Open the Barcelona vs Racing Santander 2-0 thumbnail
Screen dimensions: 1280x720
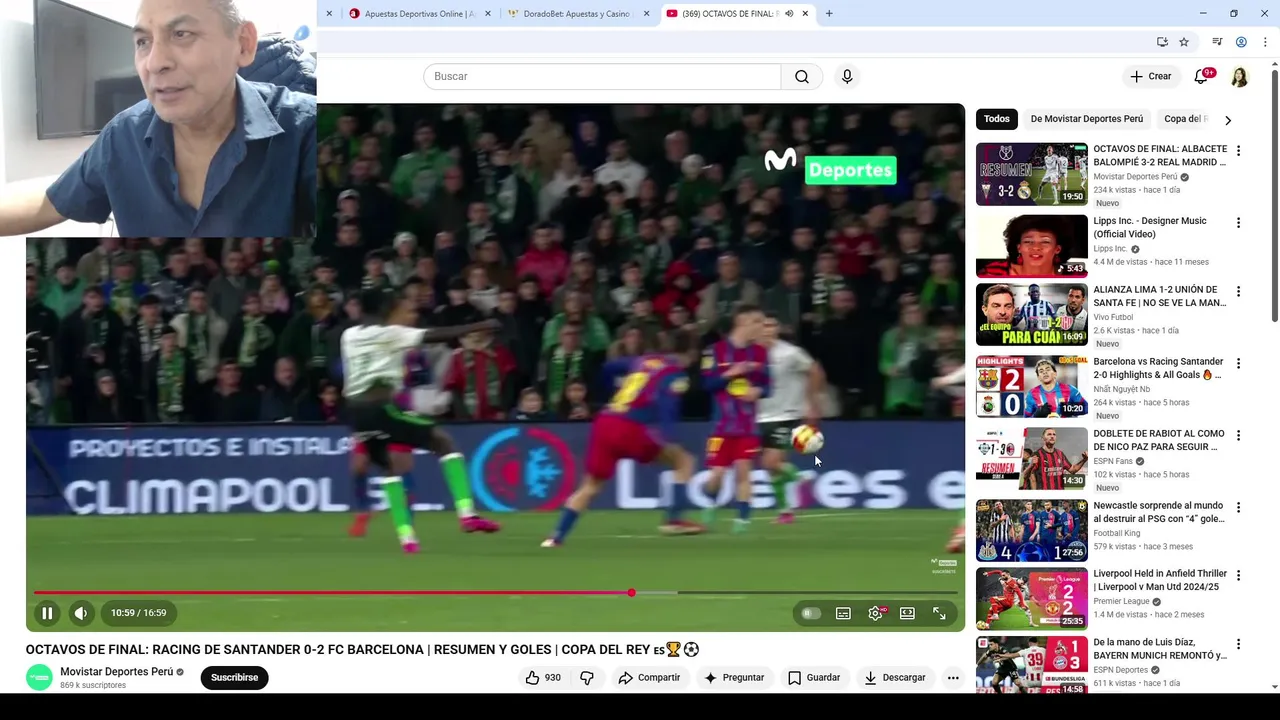click(x=1031, y=387)
